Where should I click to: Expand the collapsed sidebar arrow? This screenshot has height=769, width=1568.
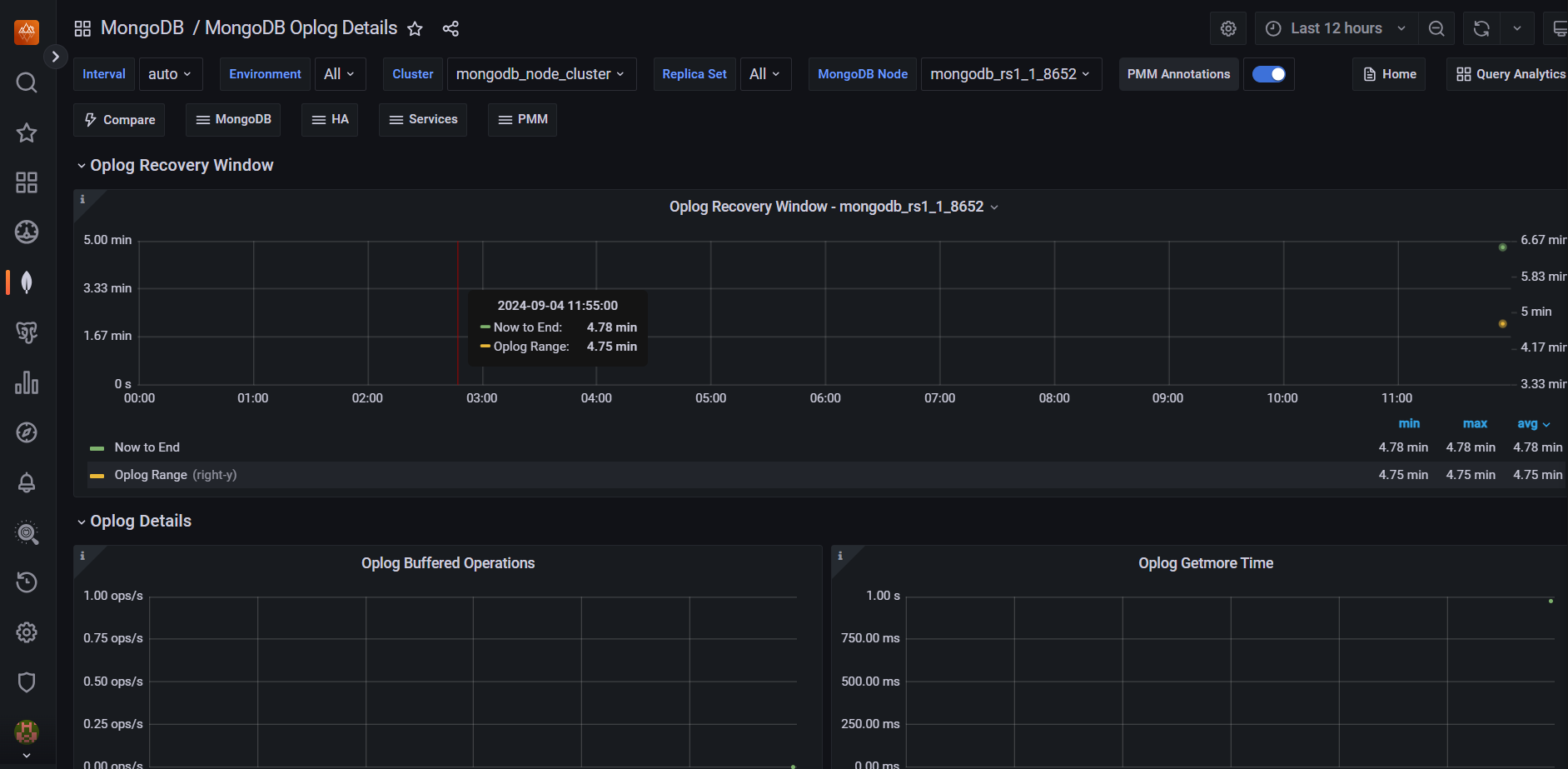coord(55,57)
